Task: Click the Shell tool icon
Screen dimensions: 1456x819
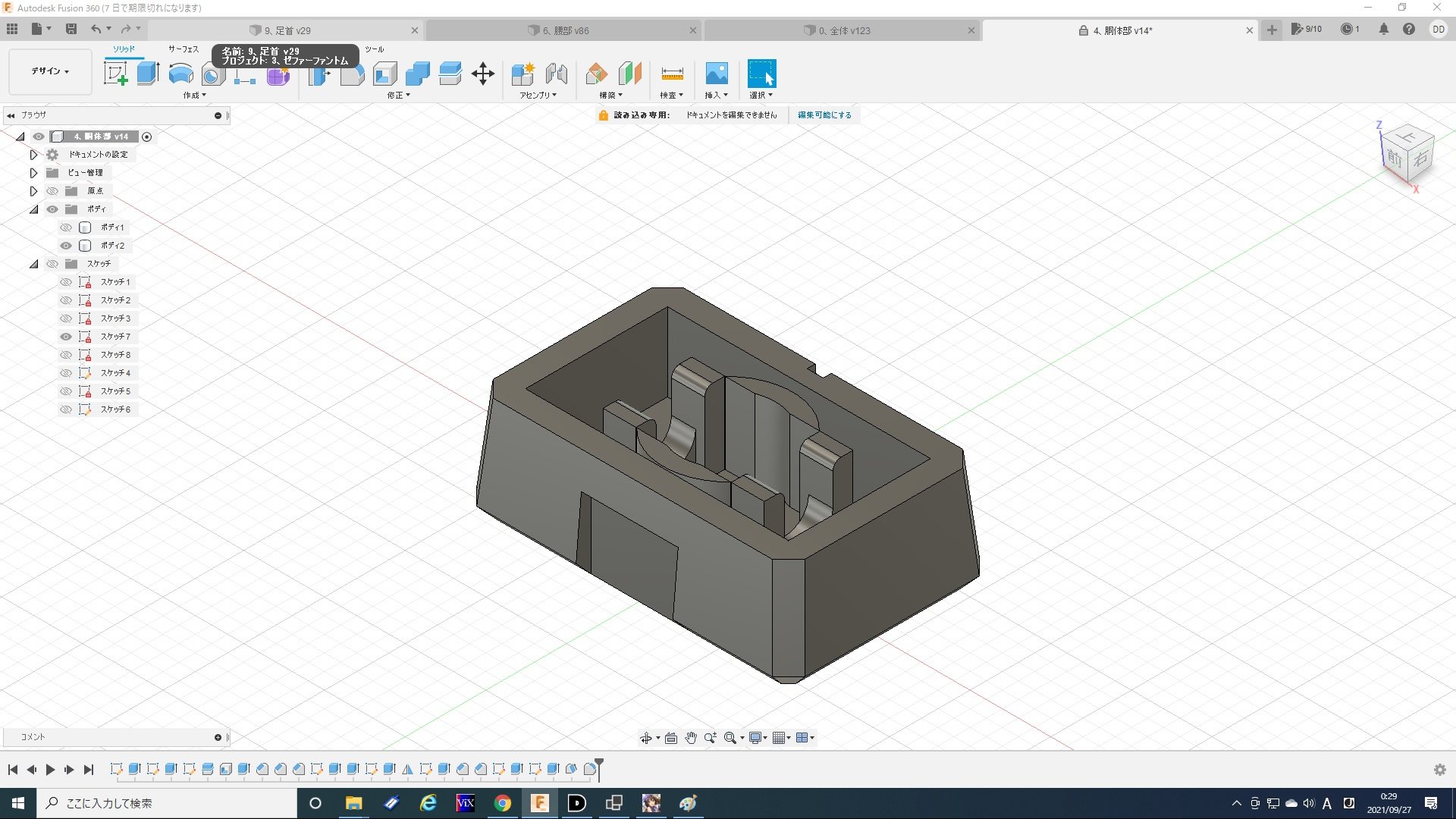Action: tap(384, 74)
